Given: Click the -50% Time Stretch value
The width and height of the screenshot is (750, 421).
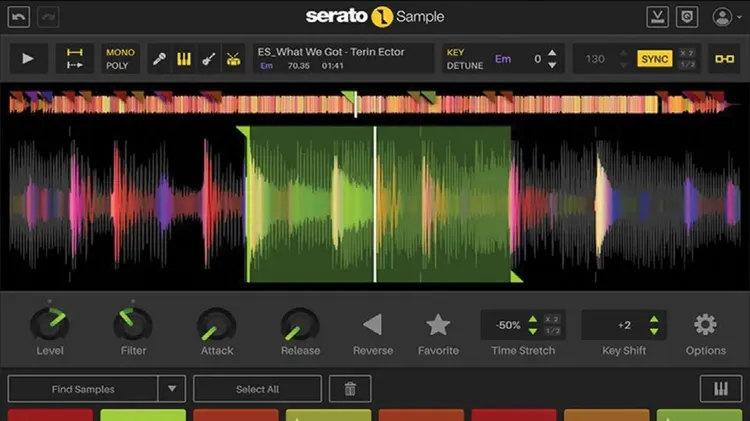Looking at the screenshot, I should [x=508, y=325].
